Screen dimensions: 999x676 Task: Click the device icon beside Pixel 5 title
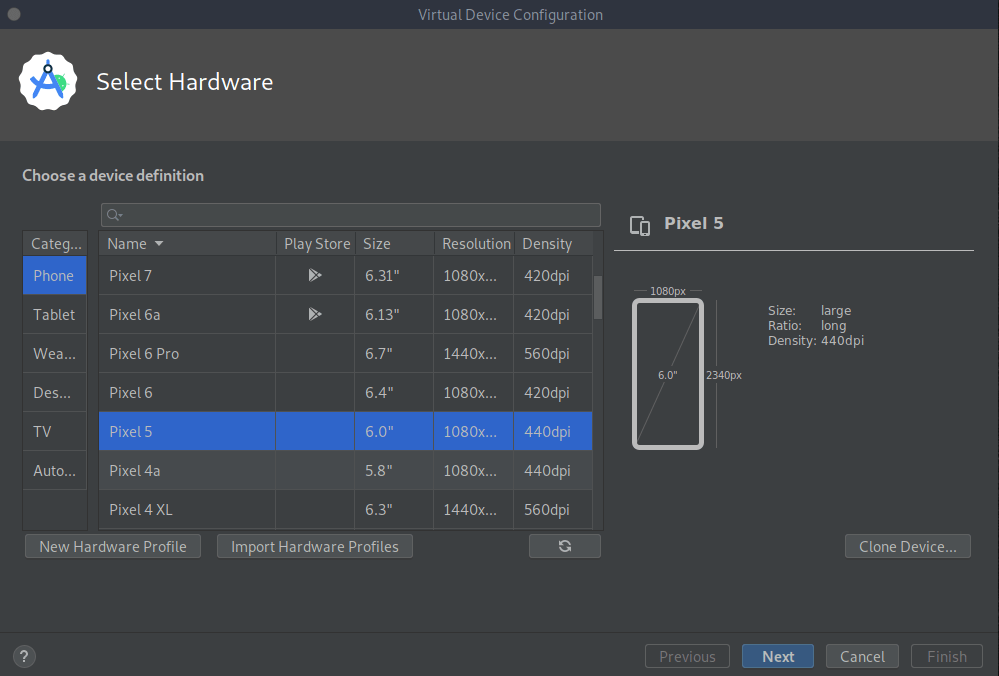(x=640, y=226)
